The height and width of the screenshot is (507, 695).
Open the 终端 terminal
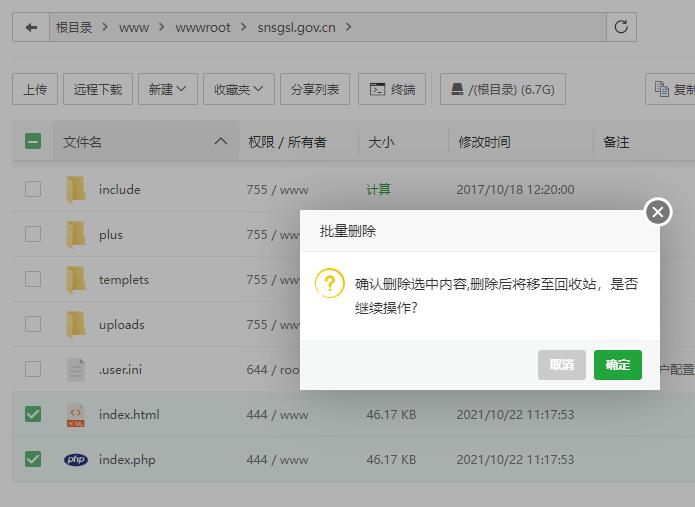(x=392, y=89)
